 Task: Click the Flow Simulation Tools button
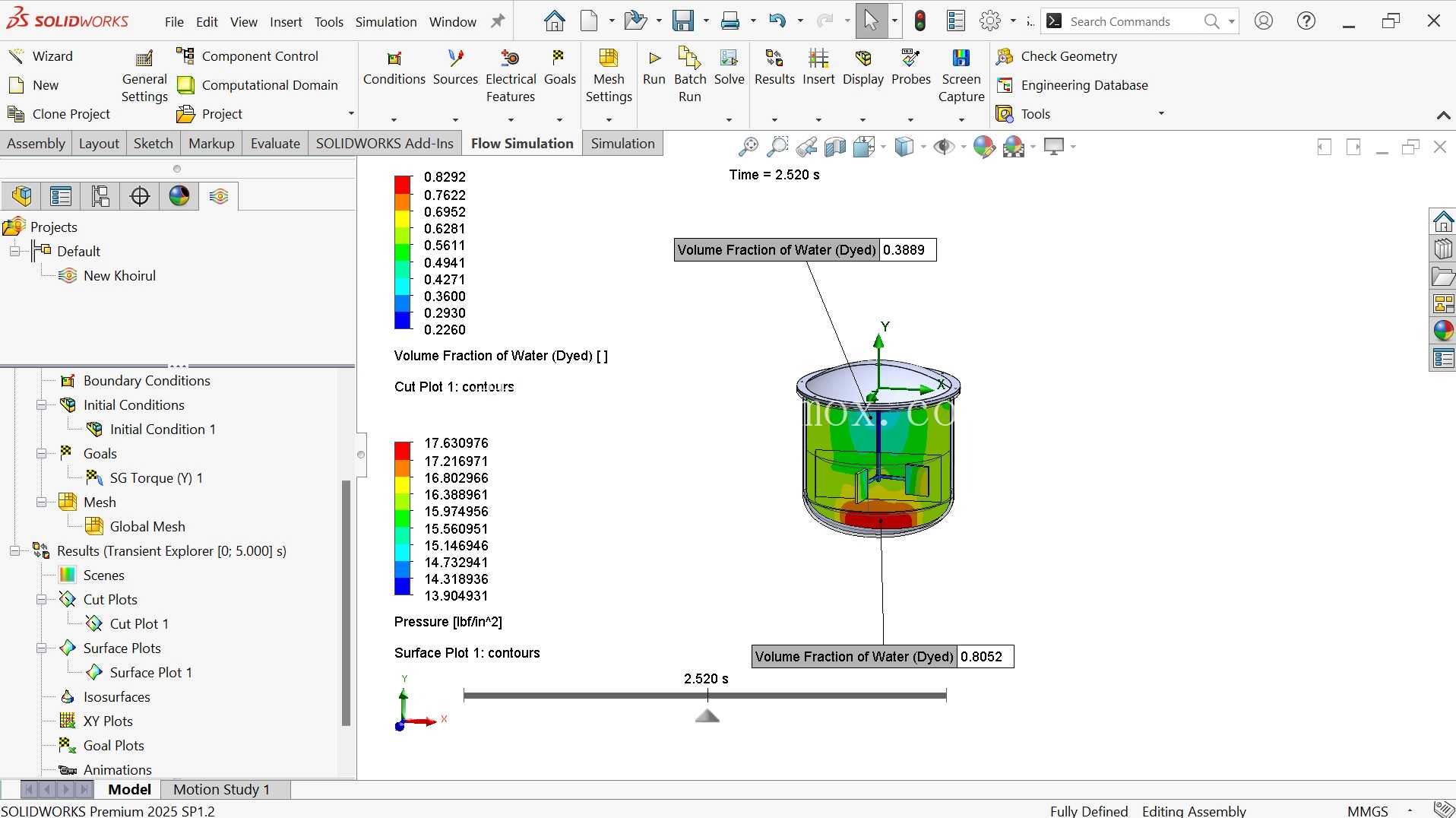pos(1024,114)
